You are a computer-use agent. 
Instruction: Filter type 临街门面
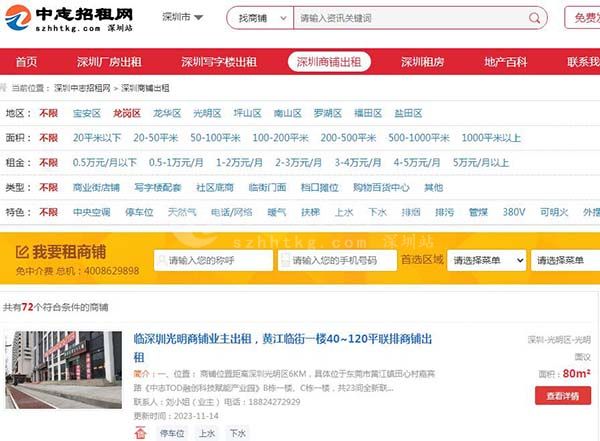[x=267, y=187]
